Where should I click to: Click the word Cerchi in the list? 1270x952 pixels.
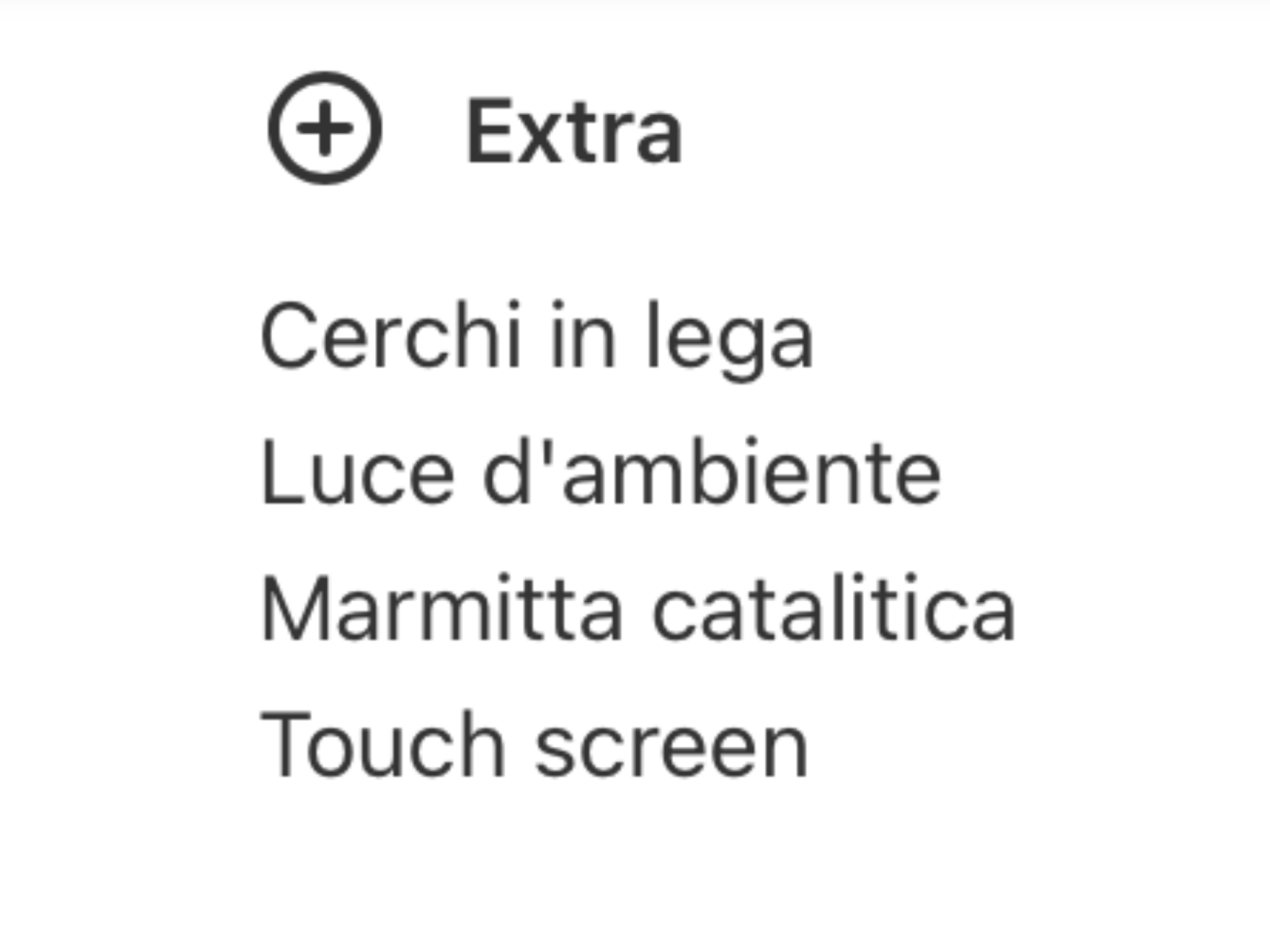[391, 337]
